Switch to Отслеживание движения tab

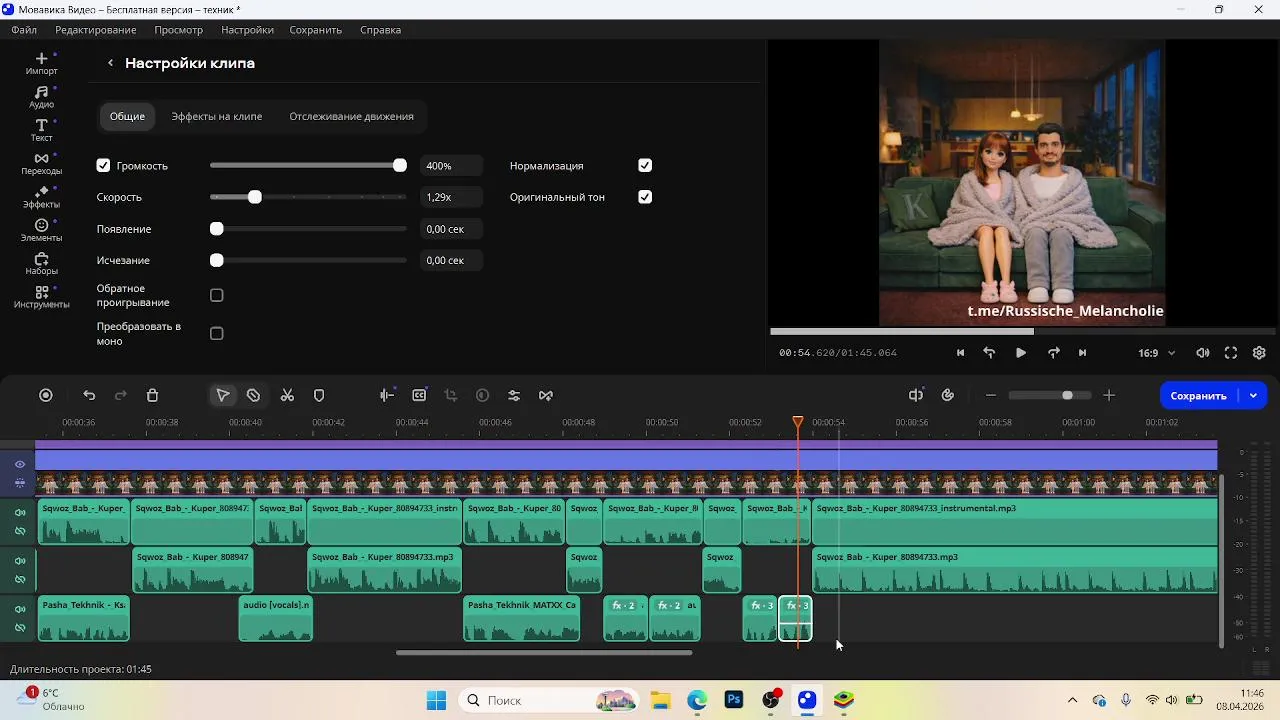351,116
